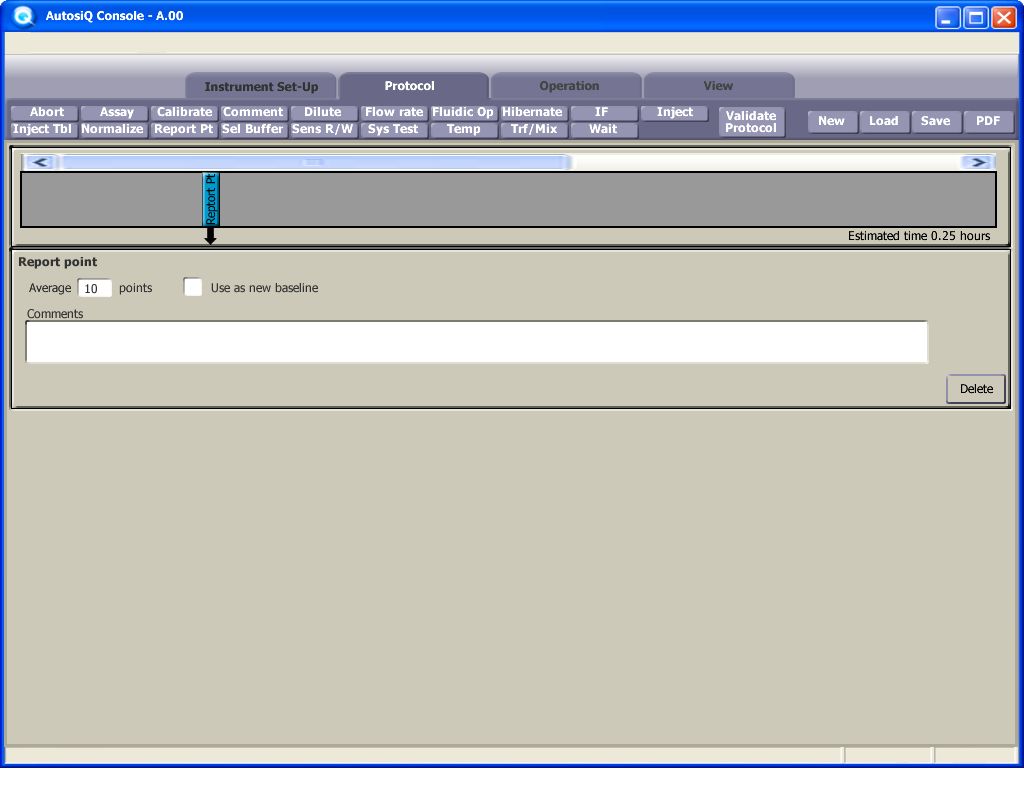Image resolution: width=1024 pixels, height=786 pixels.
Task: Click the AutosiQ Console title bar icon
Action: click(x=24, y=16)
